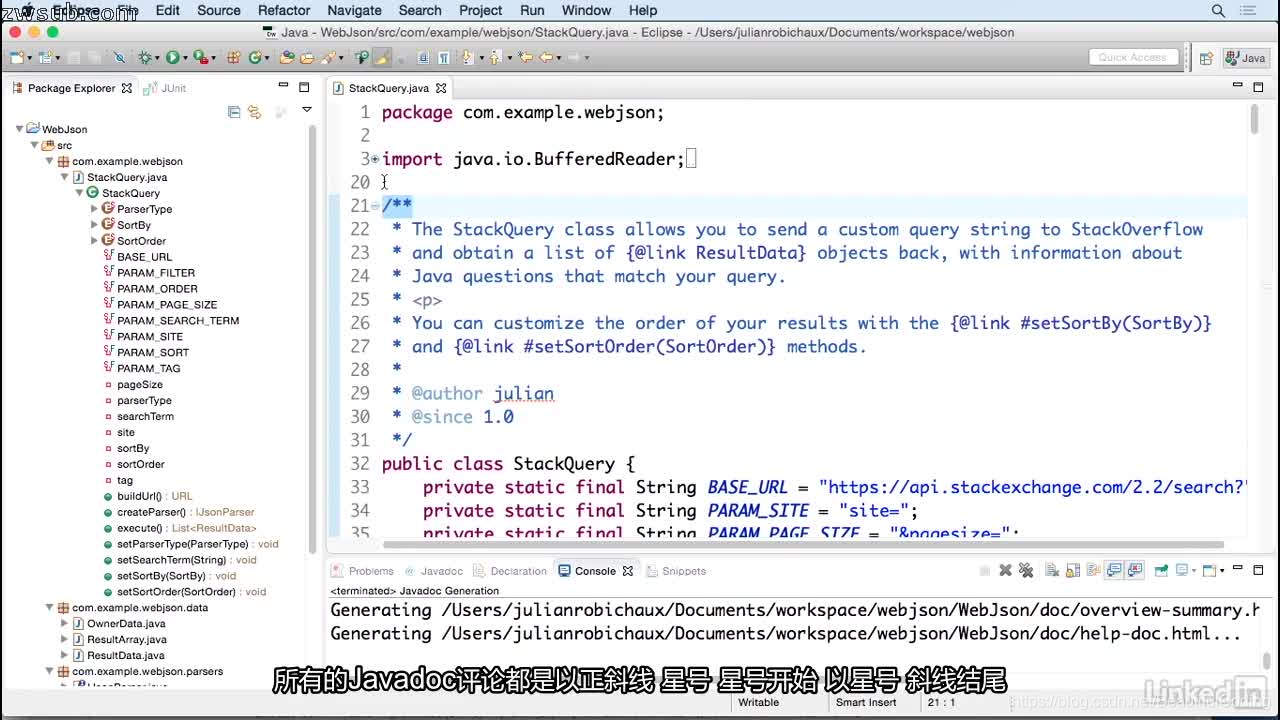Collapse the com.example.webjson.data package node
Screen dimensions: 1280x720
tap(49, 607)
